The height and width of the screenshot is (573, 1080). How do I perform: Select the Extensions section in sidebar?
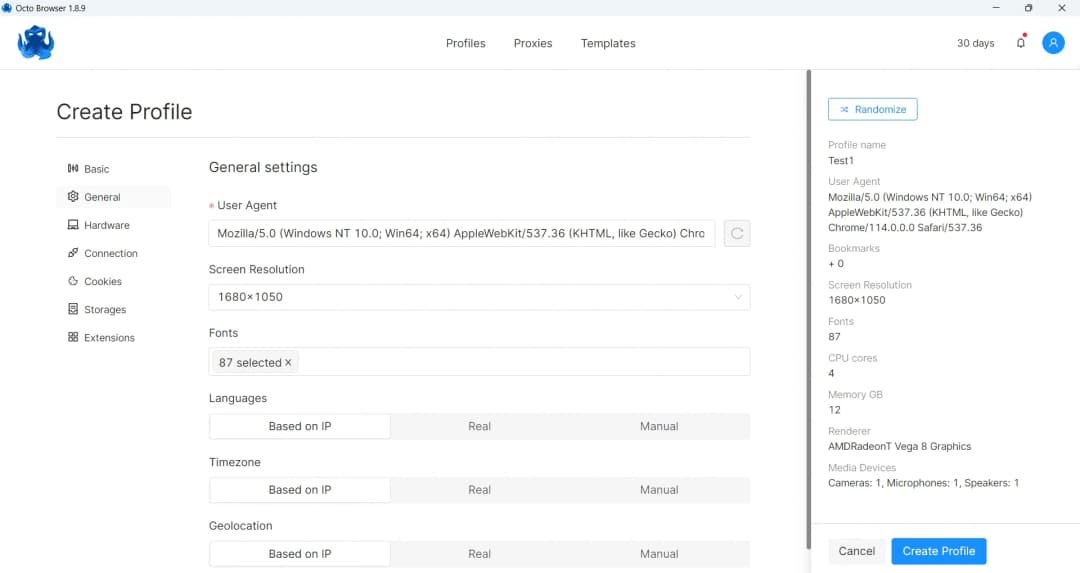click(x=108, y=337)
